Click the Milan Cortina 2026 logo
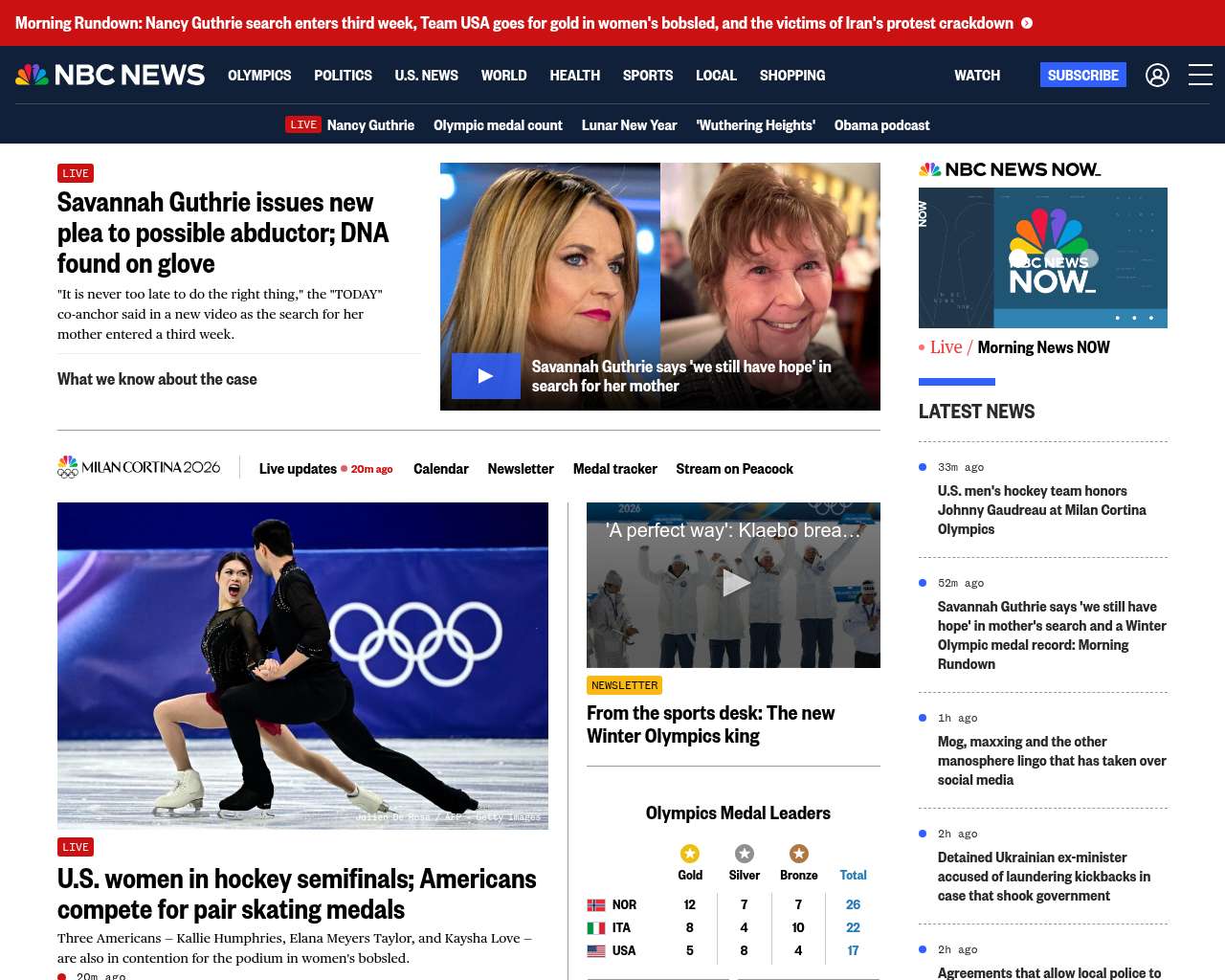This screenshot has height=980, width=1225. point(139,467)
